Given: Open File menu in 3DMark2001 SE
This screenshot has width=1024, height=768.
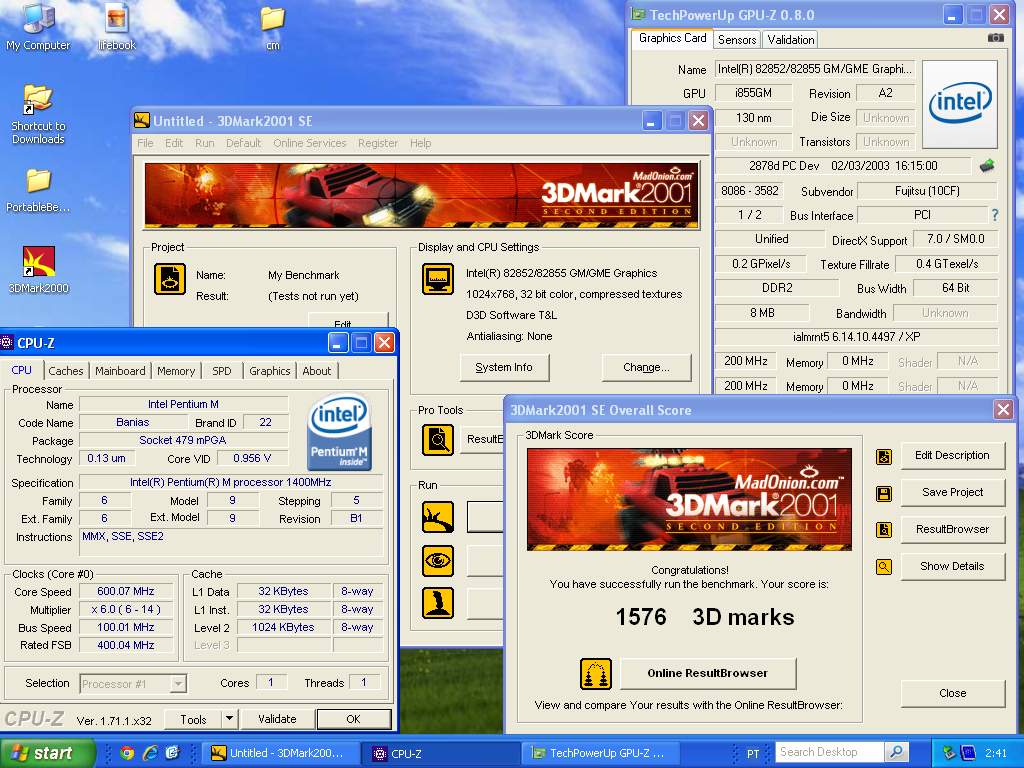Looking at the screenshot, I should click(x=145, y=143).
